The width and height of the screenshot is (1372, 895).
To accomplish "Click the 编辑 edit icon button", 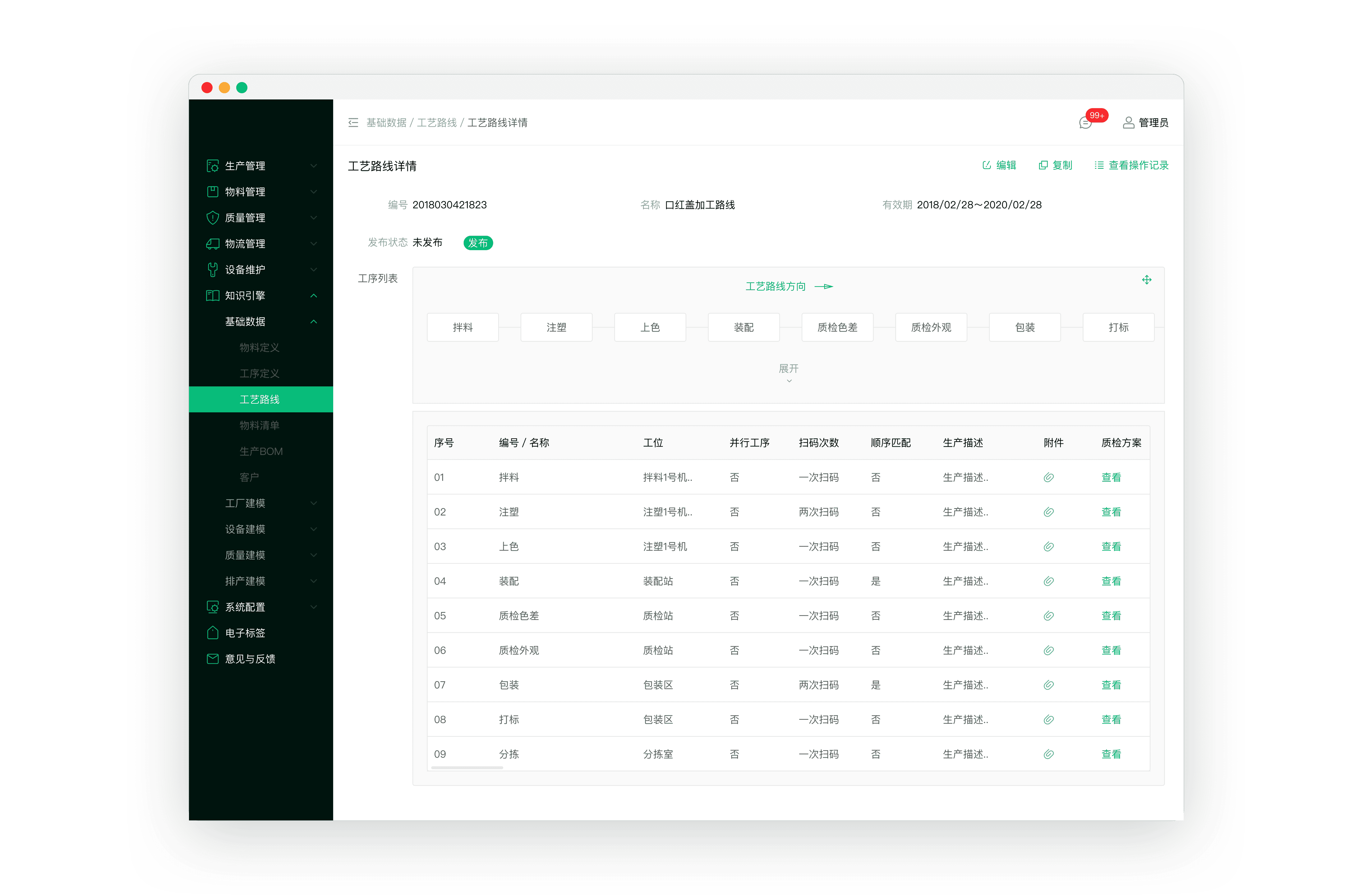I will click(x=999, y=165).
